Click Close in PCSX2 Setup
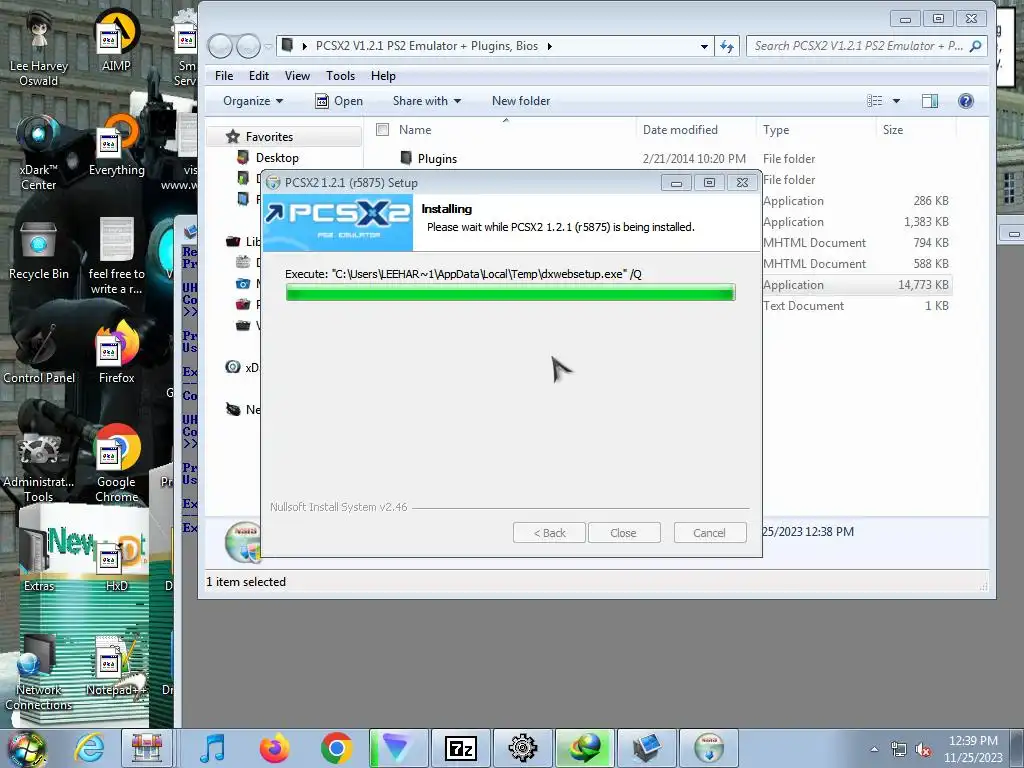This screenshot has width=1024, height=768. click(623, 533)
